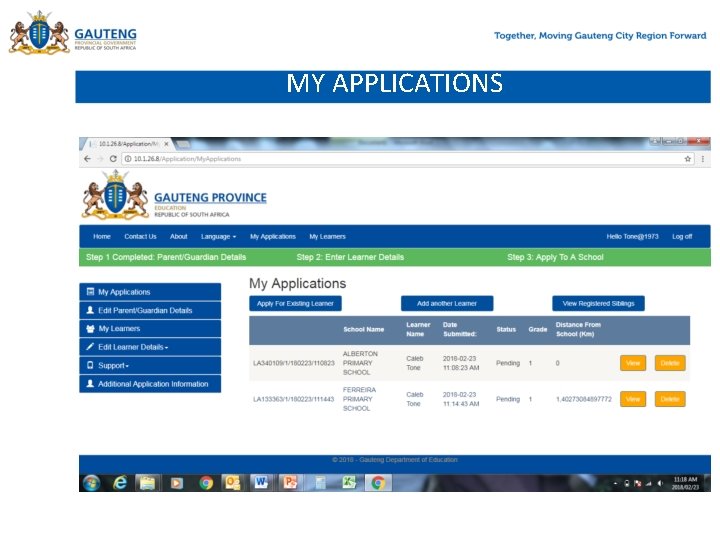The width and height of the screenshot is (720, 540).
Task: Open PowerPoint from the taskbar
Action: click(290, 483)
